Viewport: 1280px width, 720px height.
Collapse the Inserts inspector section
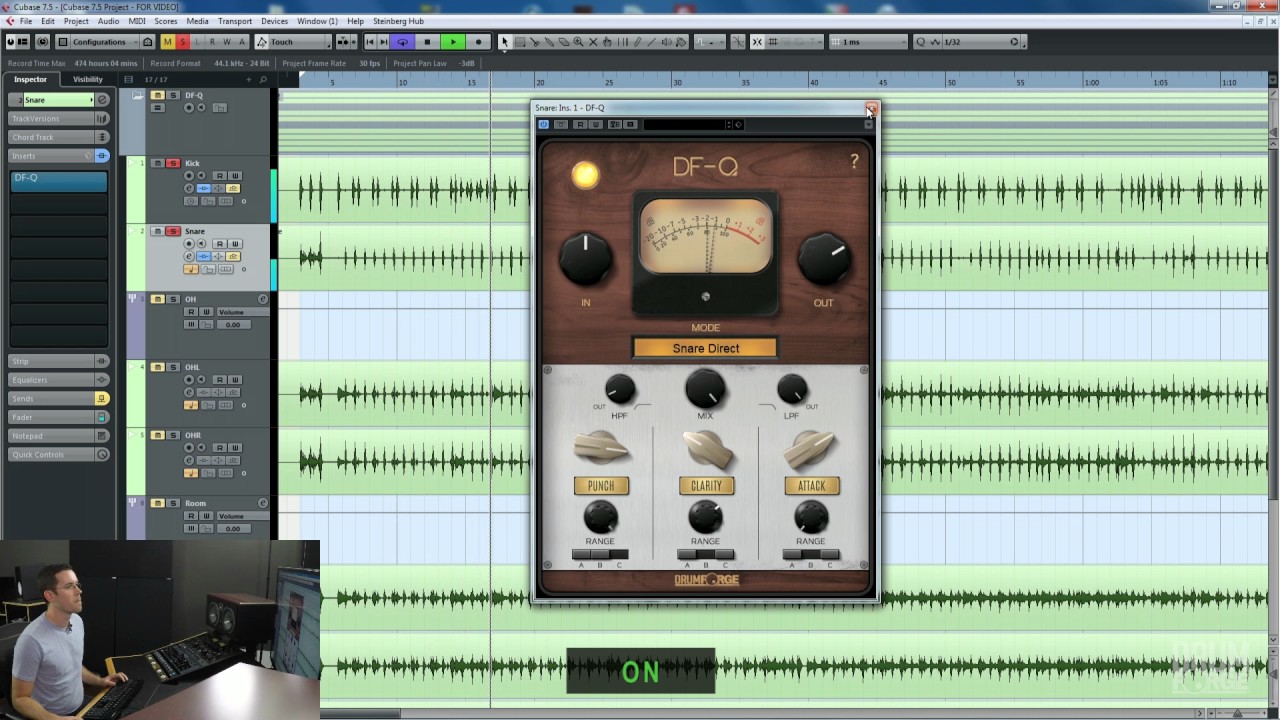coord(59,156)
